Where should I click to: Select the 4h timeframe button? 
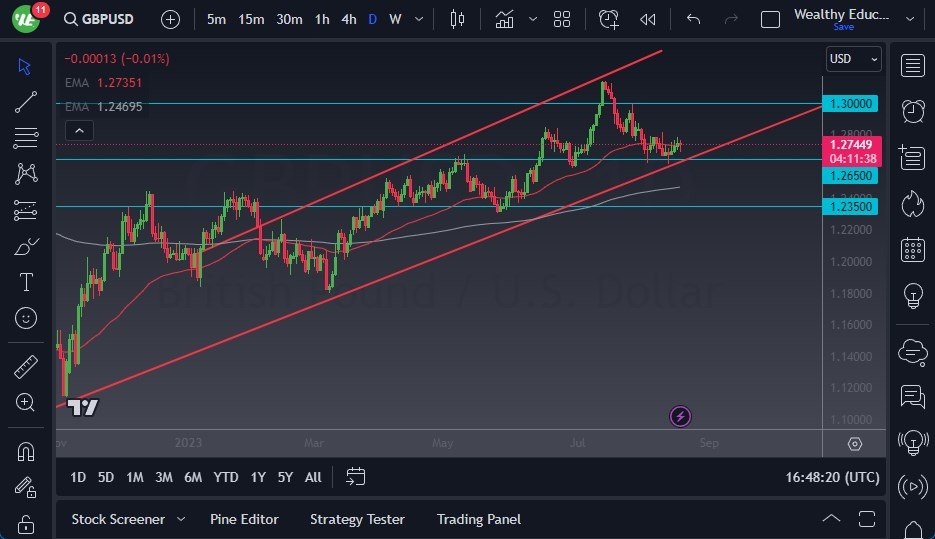(348, 19)
